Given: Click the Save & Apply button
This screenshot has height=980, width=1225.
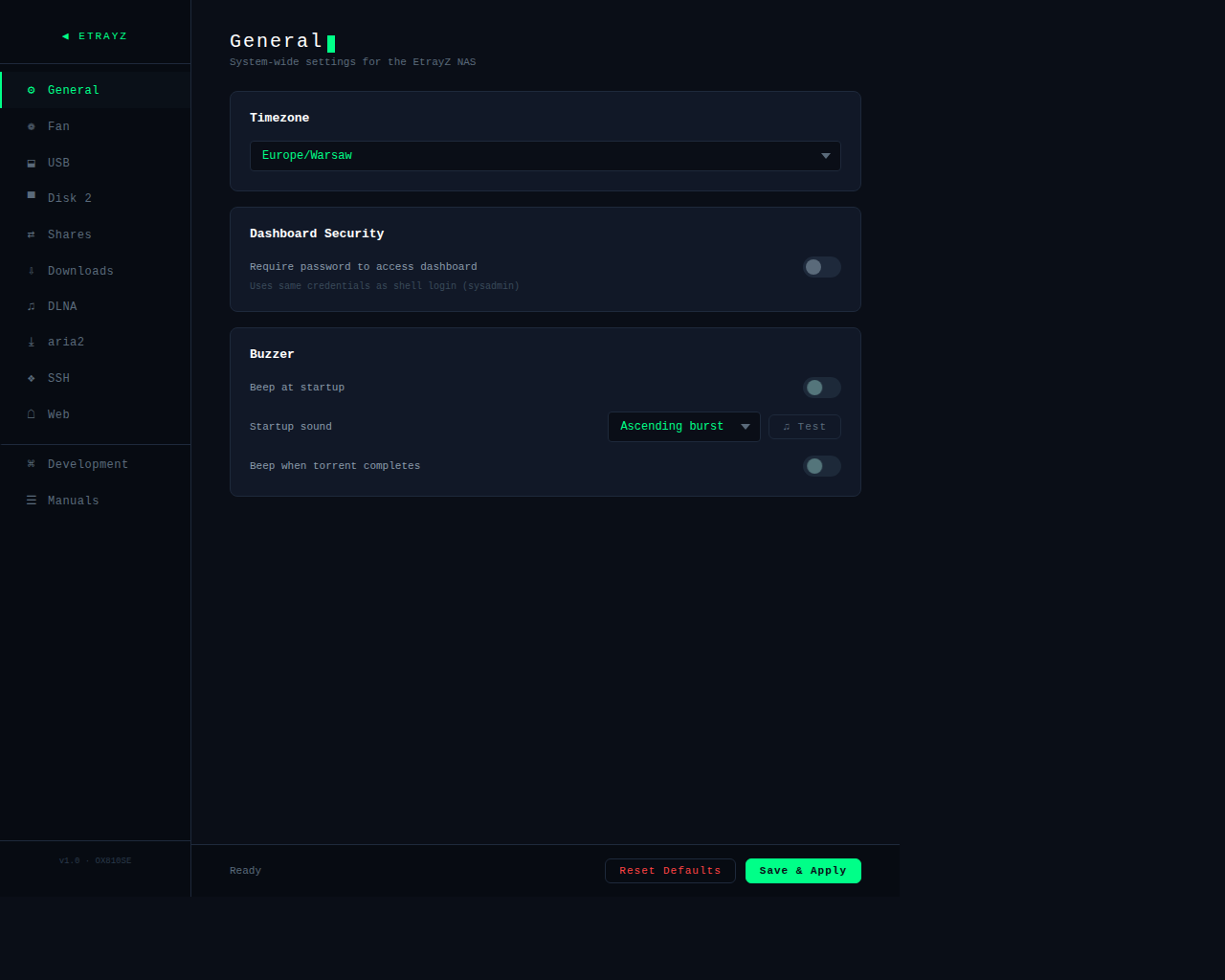Looking at the screenshot, I should 802,870.
